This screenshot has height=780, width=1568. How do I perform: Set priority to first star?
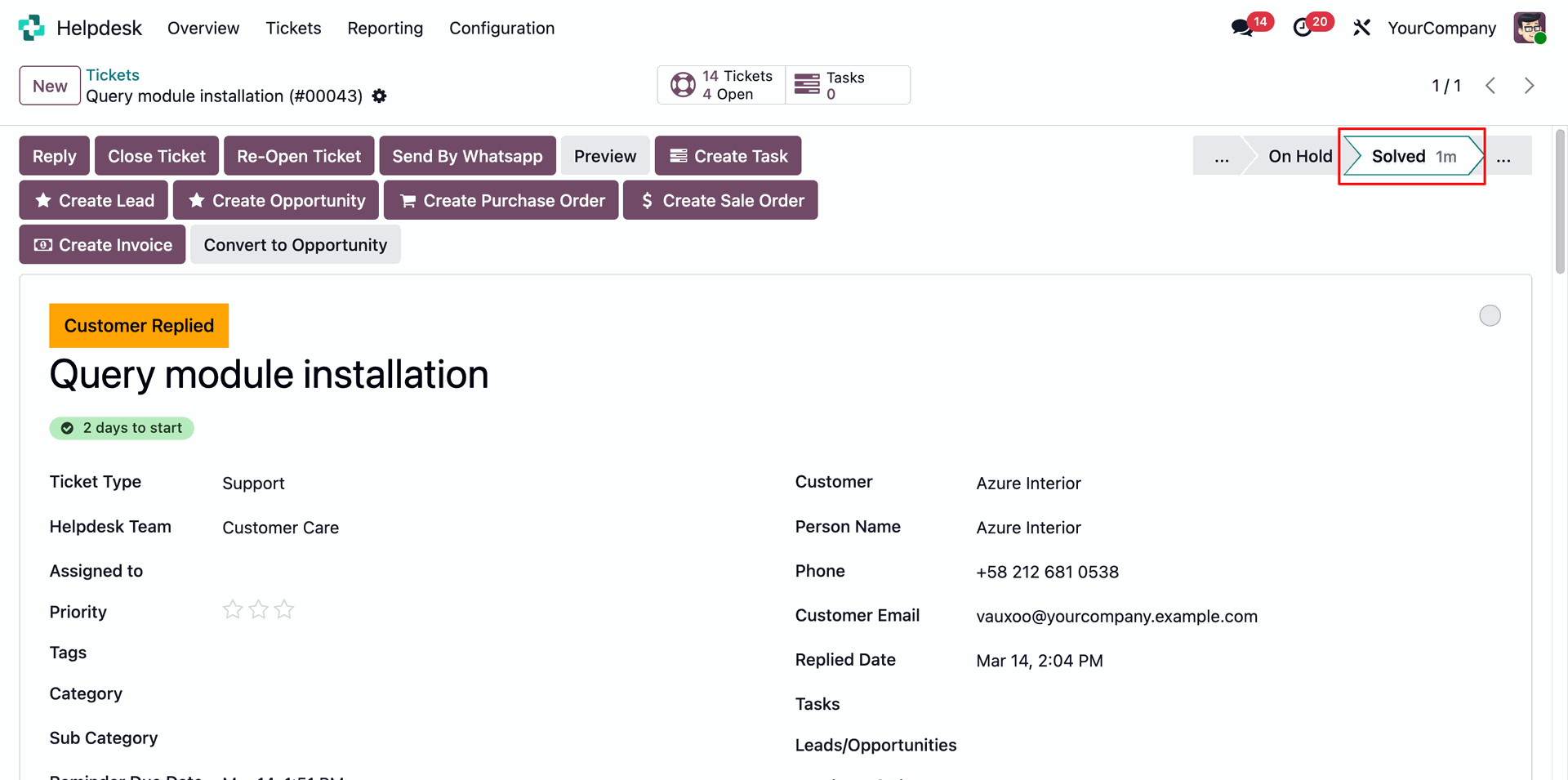point(233,610)
